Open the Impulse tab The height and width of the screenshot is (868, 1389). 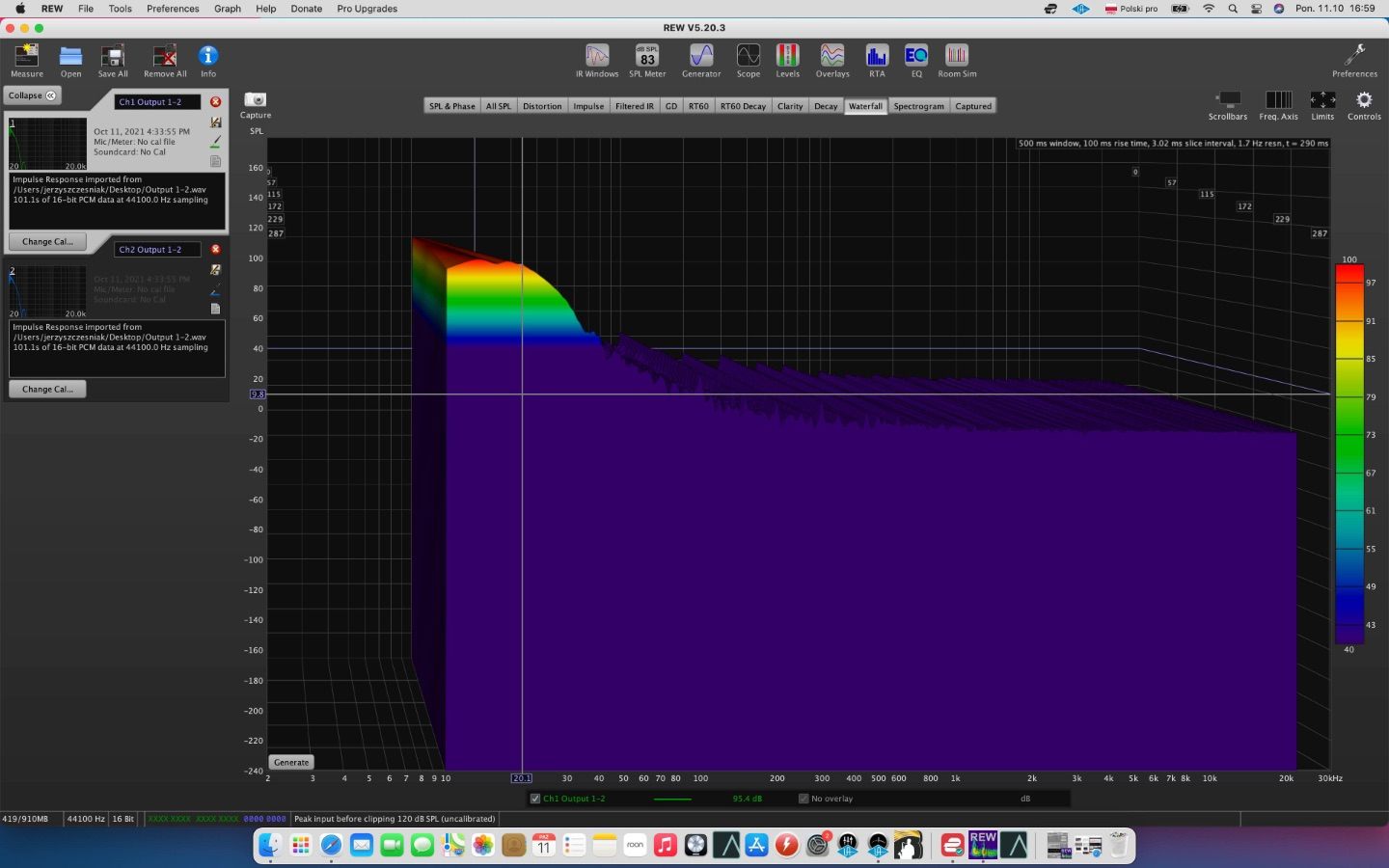[588, 106]
